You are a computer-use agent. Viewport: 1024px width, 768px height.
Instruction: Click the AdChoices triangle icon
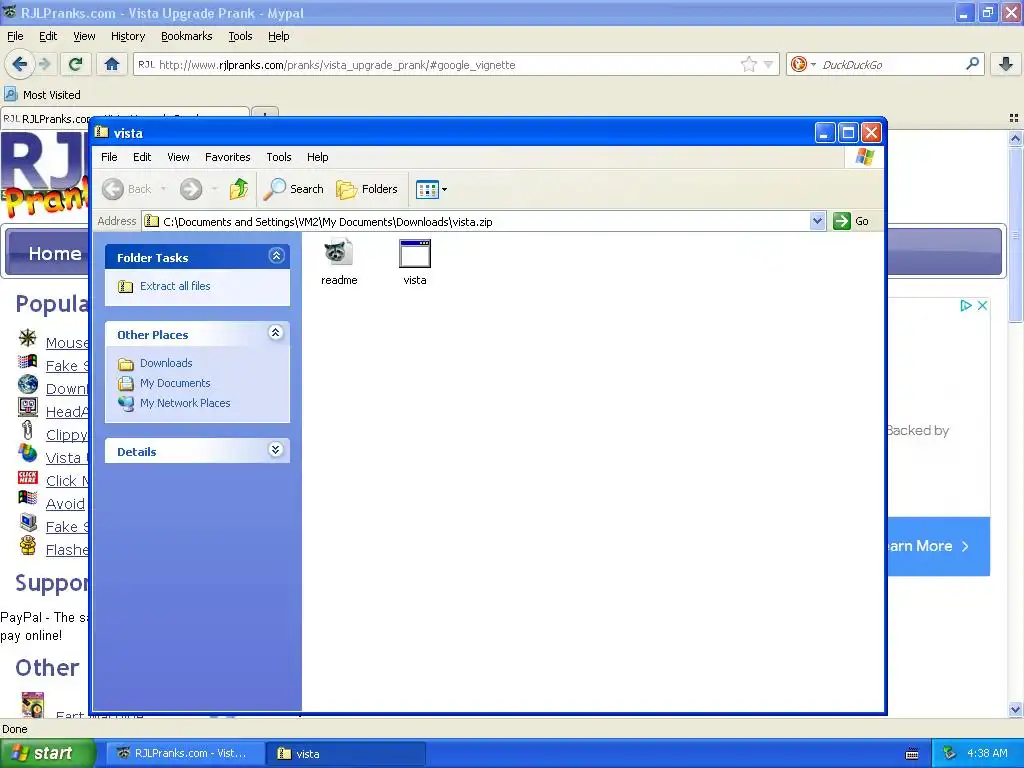click(x=966, y=306)
